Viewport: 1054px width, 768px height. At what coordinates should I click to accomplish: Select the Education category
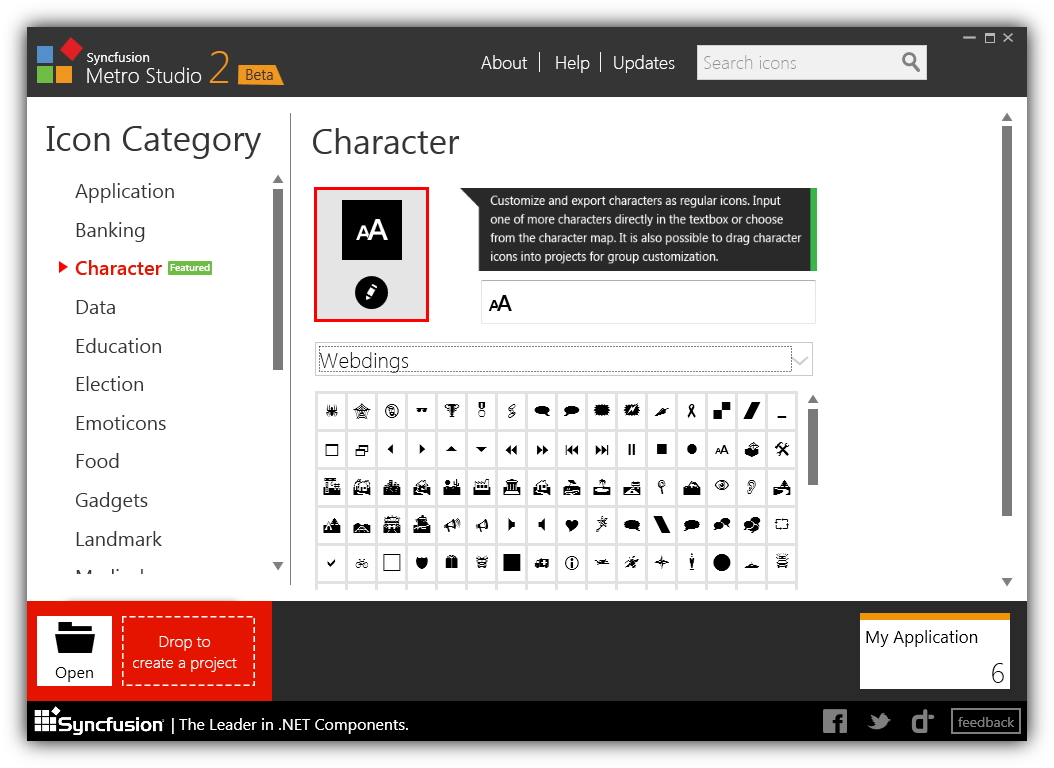(x=118, y=346)
